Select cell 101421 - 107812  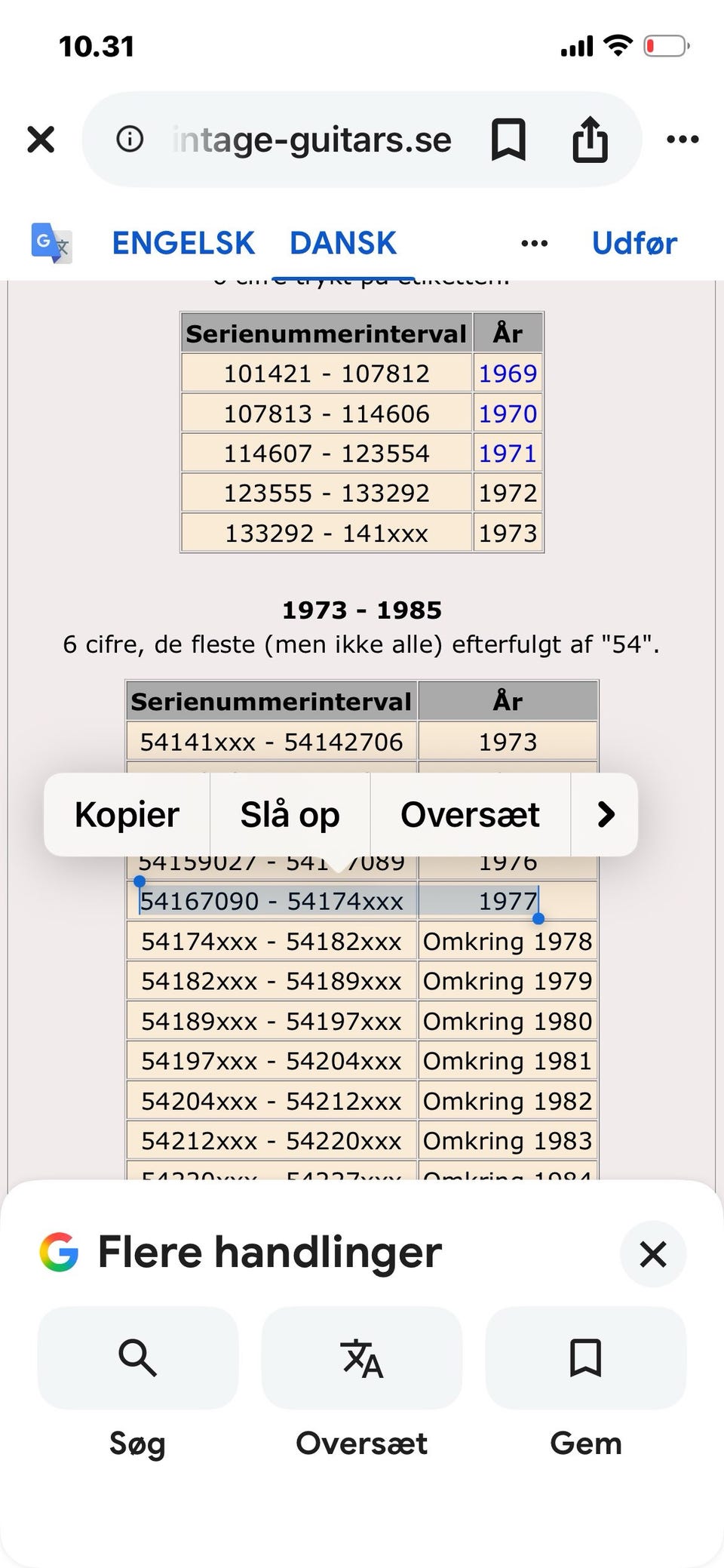(327, 374)
